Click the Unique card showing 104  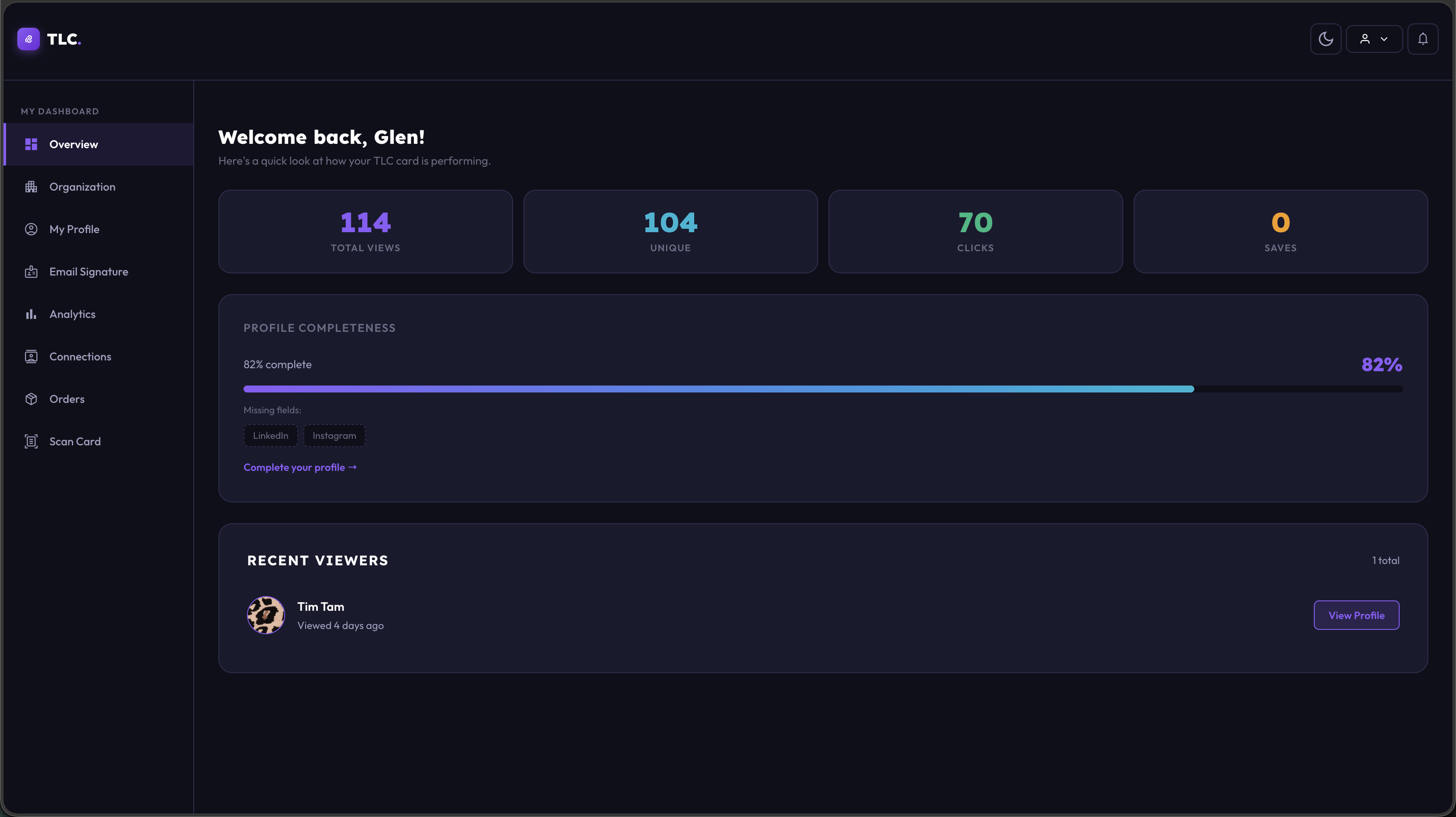click(670, 232)
